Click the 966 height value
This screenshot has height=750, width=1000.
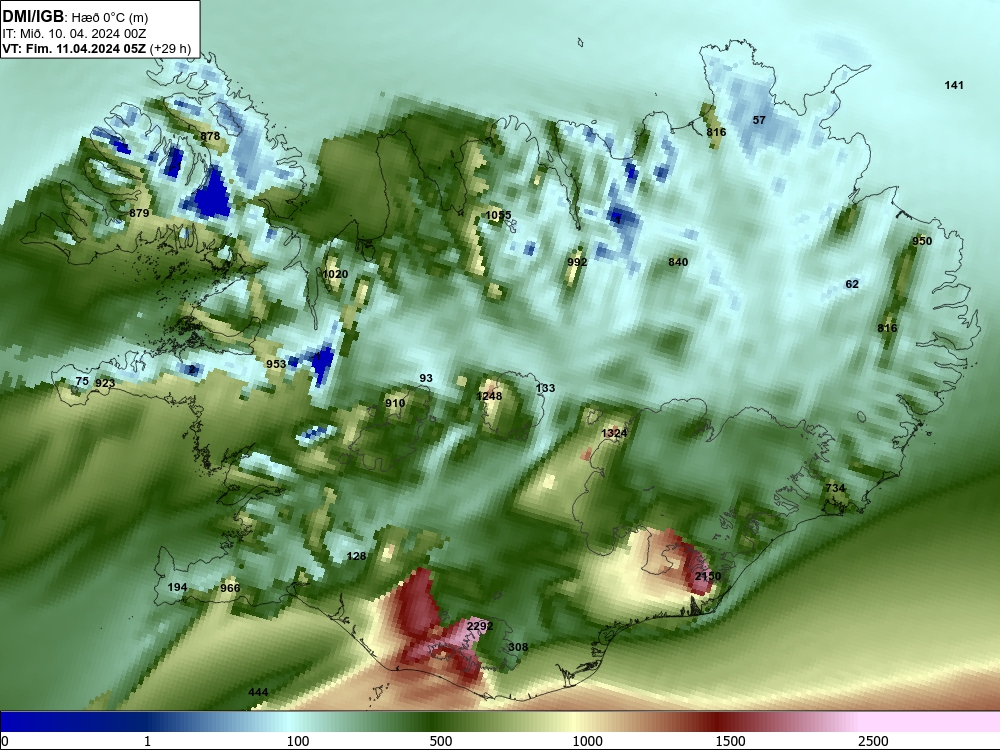coord(230,588)
